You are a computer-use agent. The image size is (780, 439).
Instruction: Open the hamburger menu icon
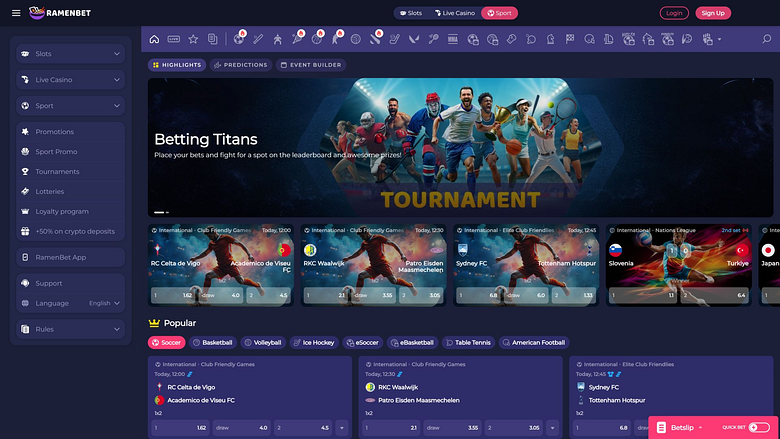pyautogui.click(x=16, y=13)
